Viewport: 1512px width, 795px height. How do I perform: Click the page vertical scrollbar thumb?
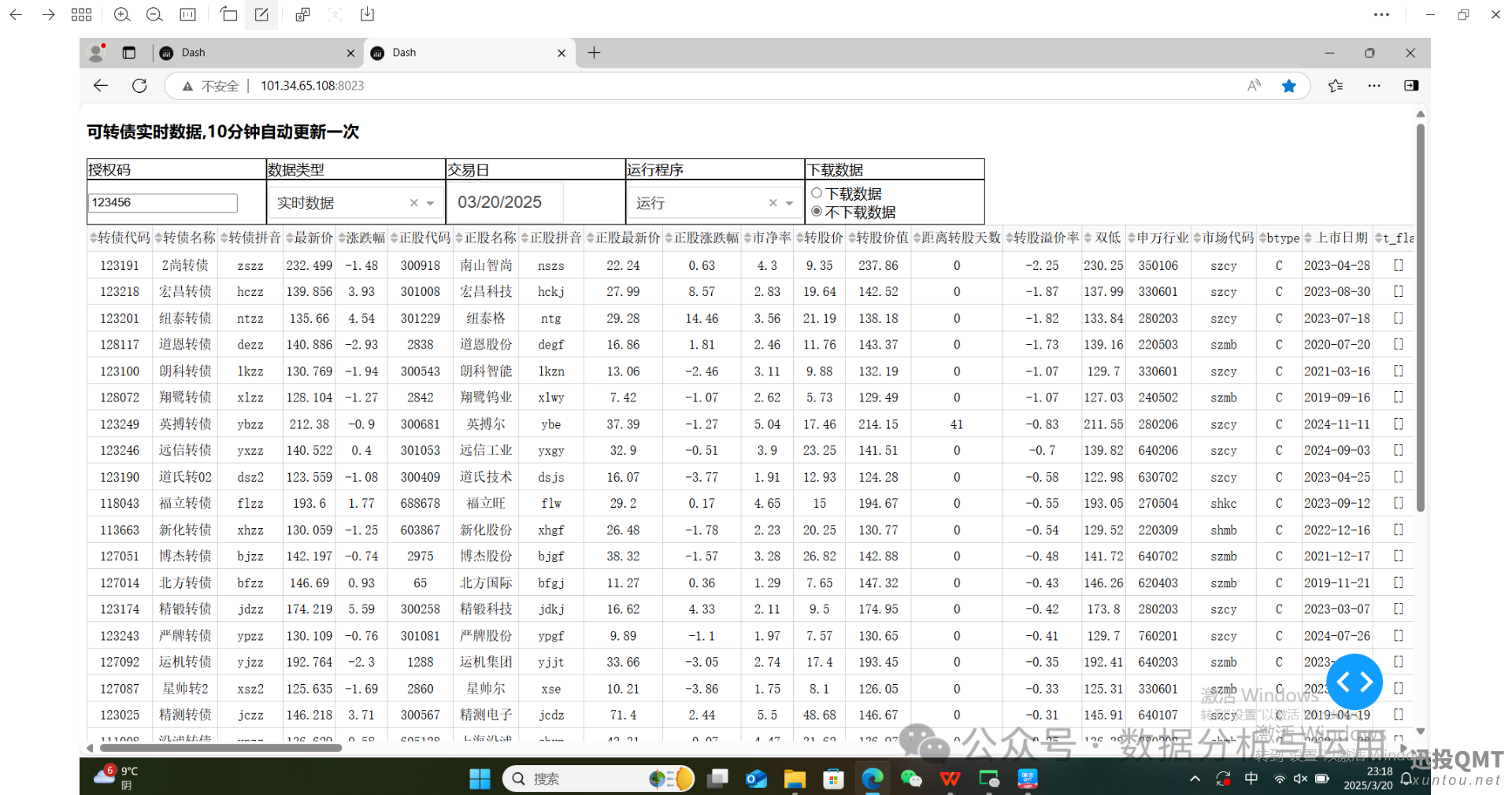point(1421,317)
